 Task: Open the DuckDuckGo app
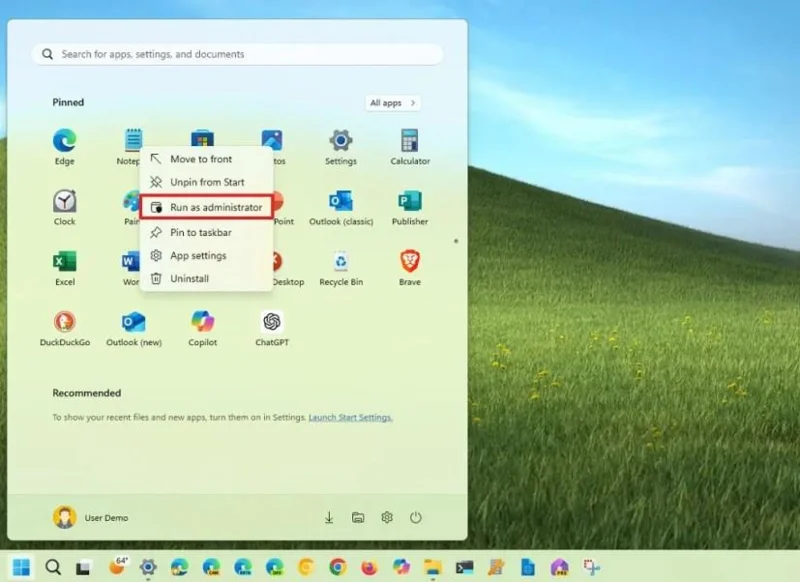[x=65, y=328]
